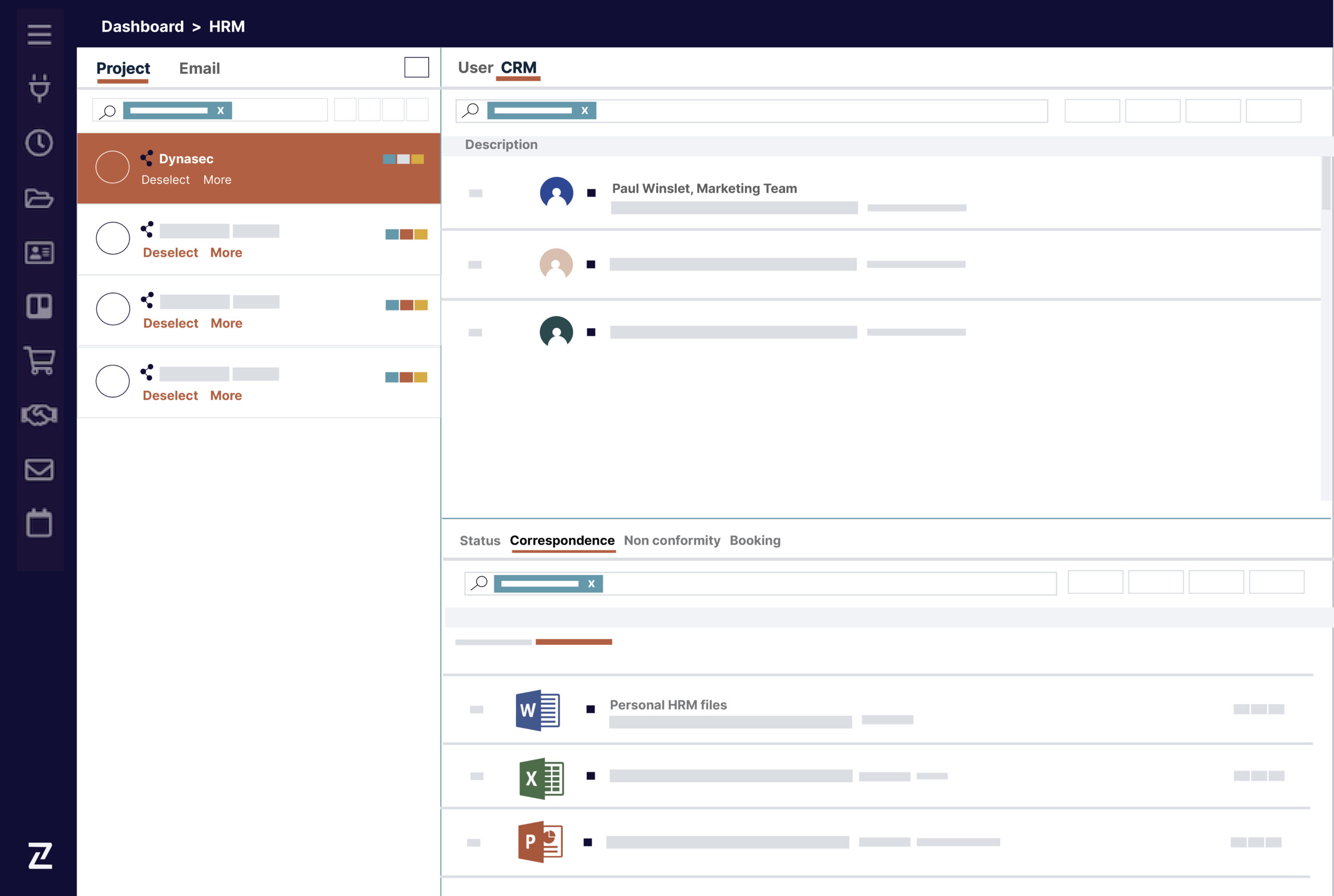The height and width of the screenshot is (896, 1334).
Task: Click Deselect on the Dynasec row
Action: coord(165,179)
